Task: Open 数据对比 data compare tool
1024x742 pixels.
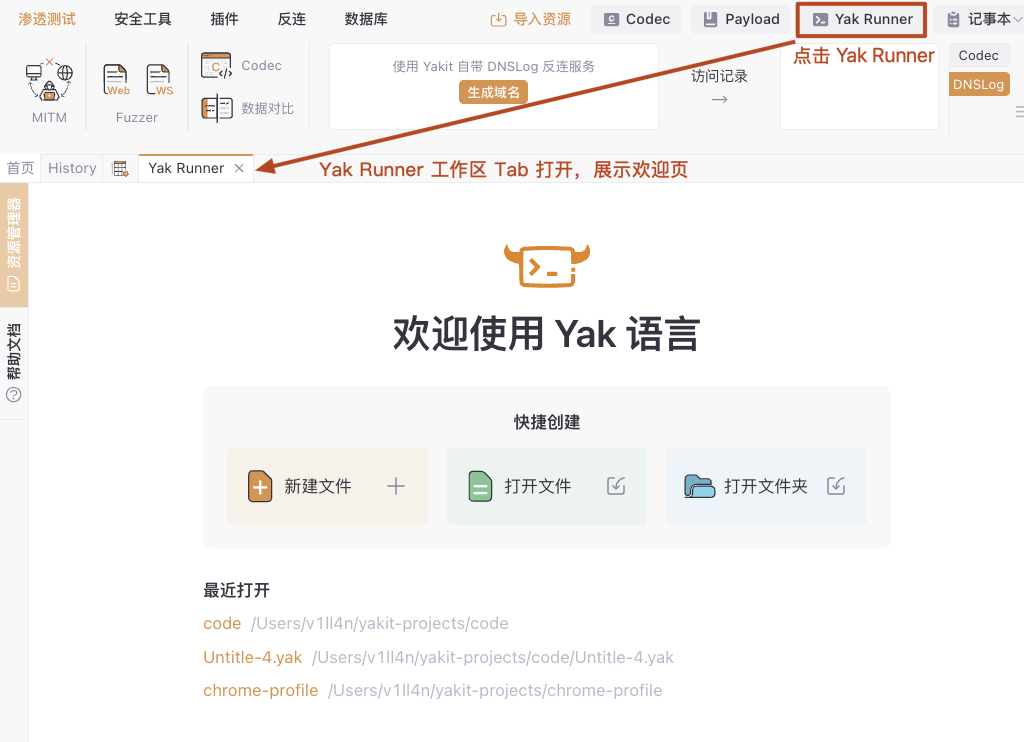Action: pos(248,108)
